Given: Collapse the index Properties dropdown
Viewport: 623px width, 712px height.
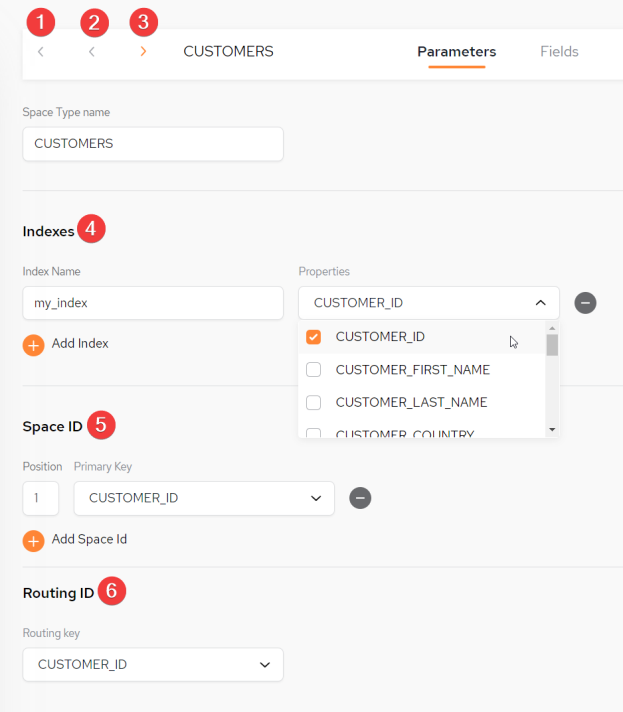Looking at the screenshot, I should pyautogui.click(x=540, y=303).
